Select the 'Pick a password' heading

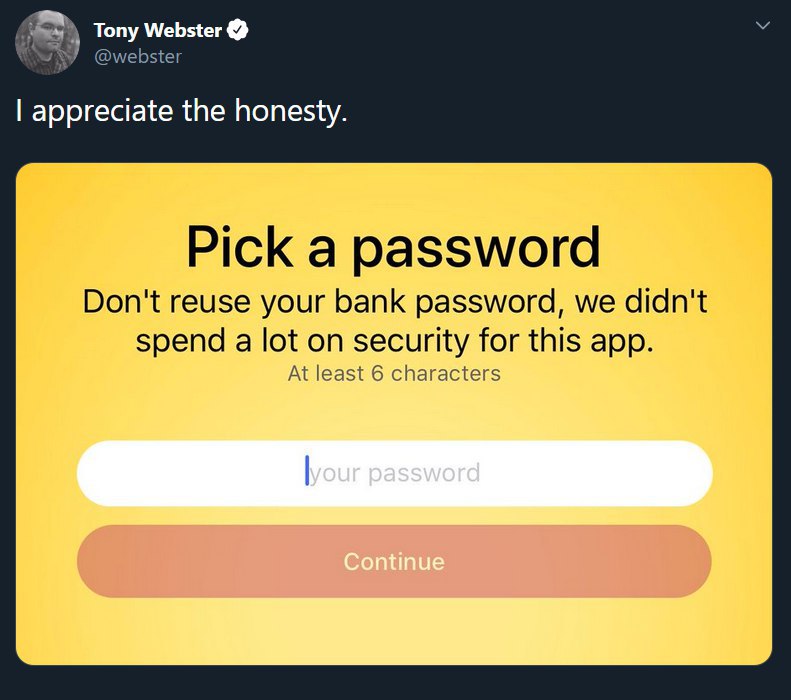[x=393, y=249]
